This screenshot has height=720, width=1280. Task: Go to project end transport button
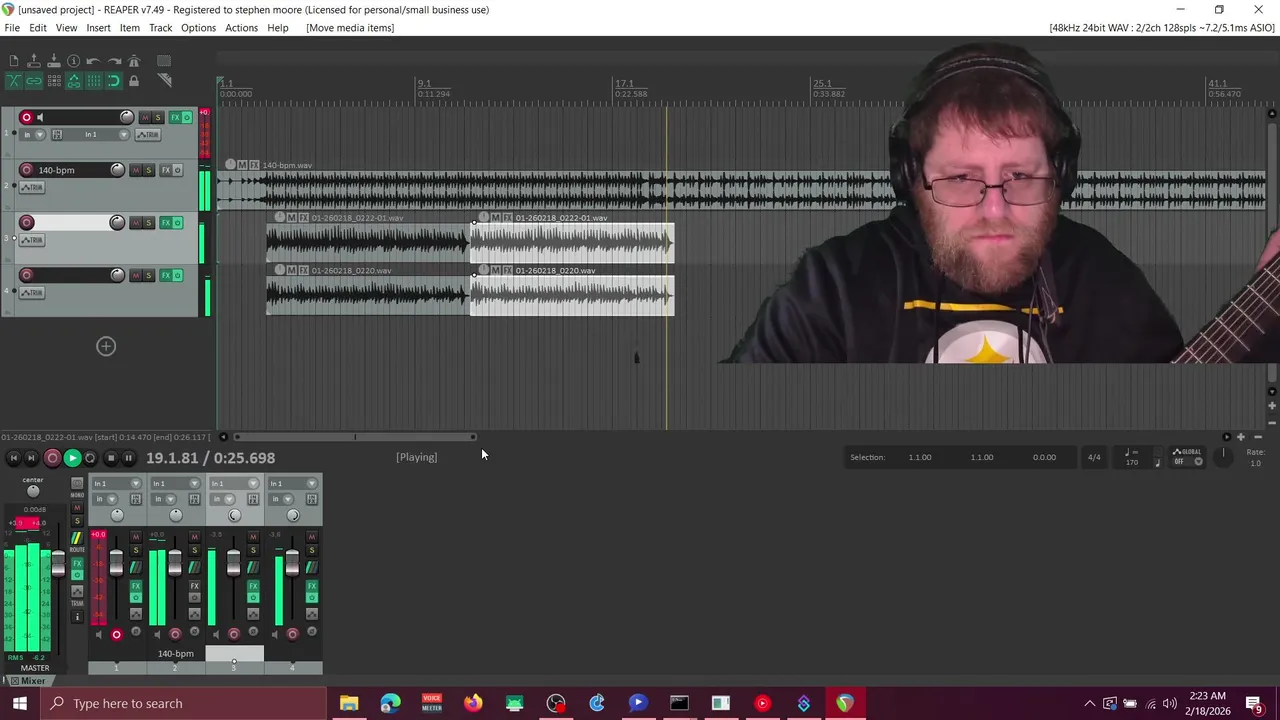(31, 458)
